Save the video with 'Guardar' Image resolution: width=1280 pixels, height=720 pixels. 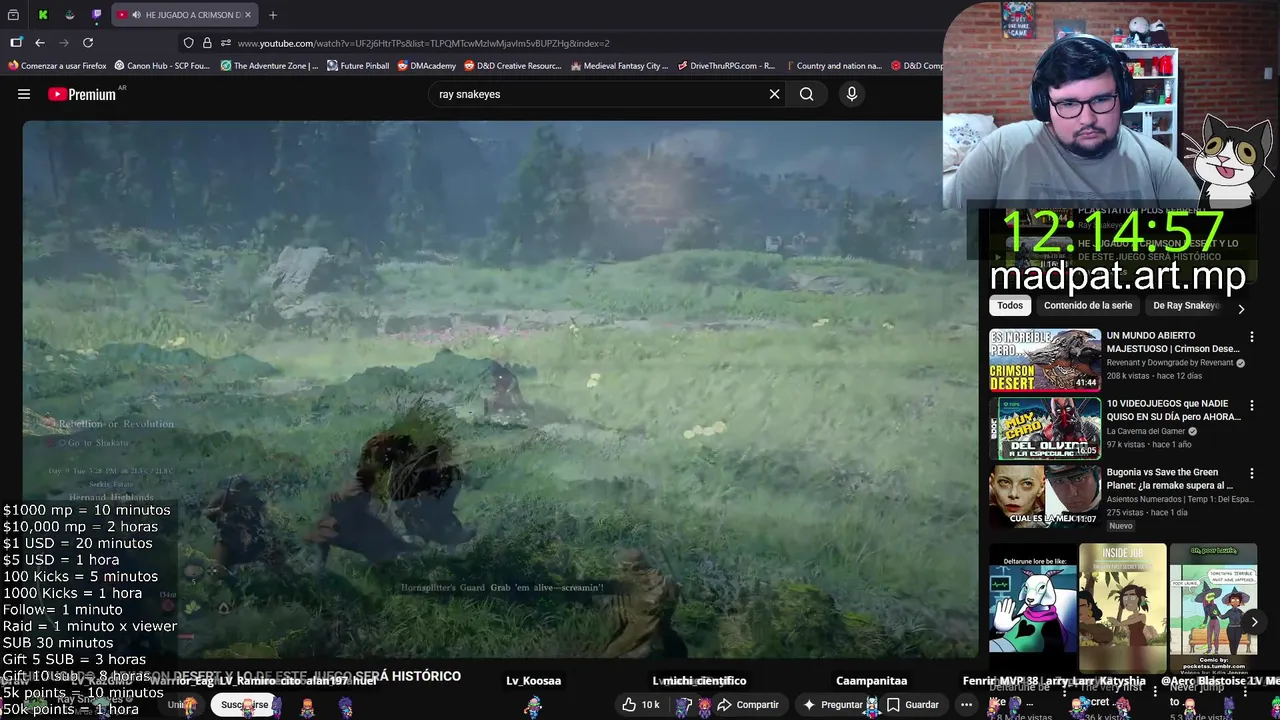(x=913, y=705)
